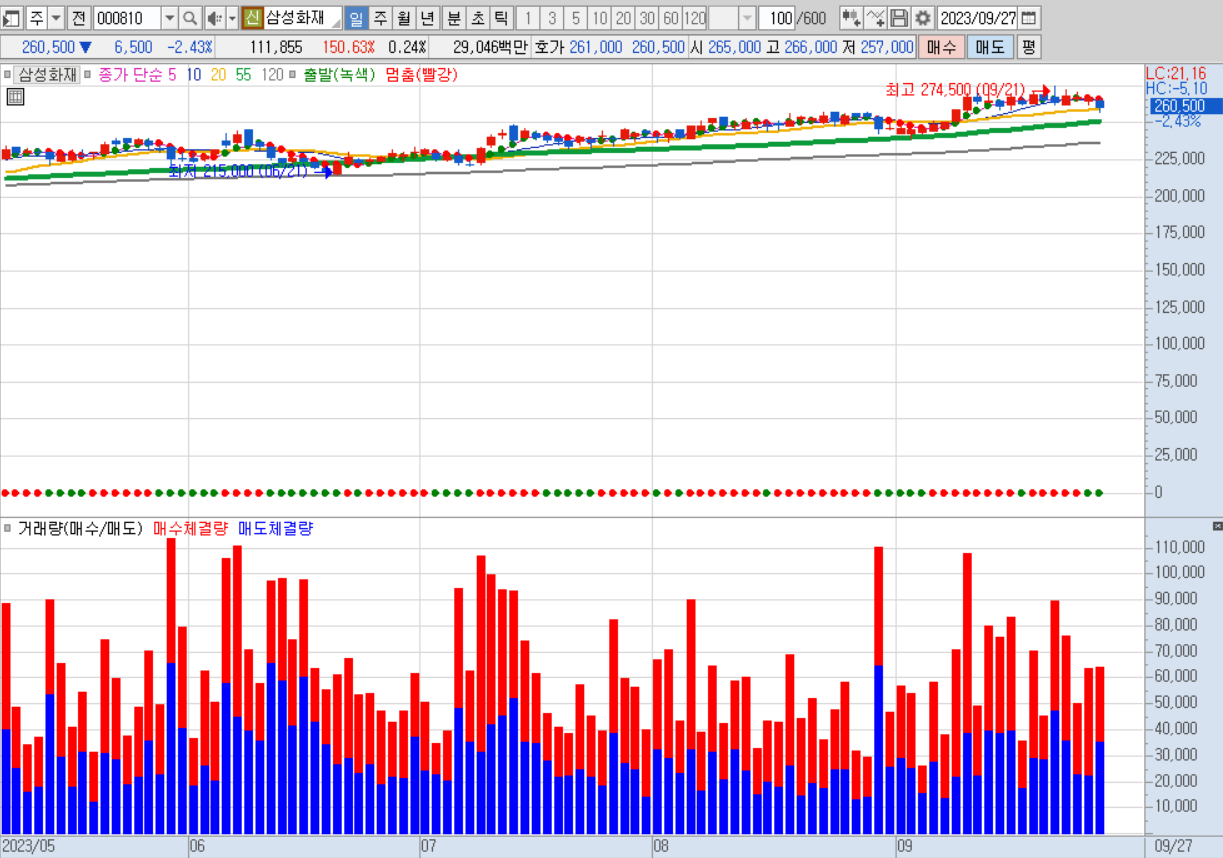Switch to the 월 monthly chart period

[x=403, y=18]
